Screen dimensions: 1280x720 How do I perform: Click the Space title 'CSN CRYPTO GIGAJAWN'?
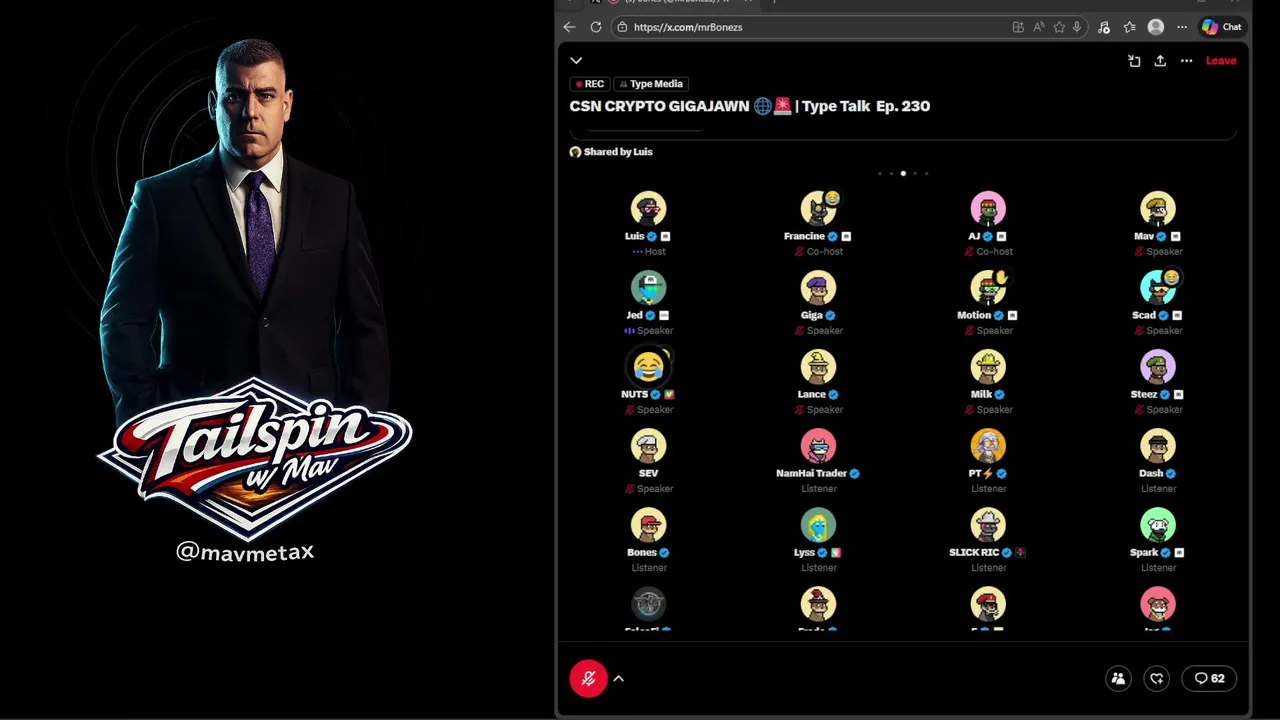(659, 106)
